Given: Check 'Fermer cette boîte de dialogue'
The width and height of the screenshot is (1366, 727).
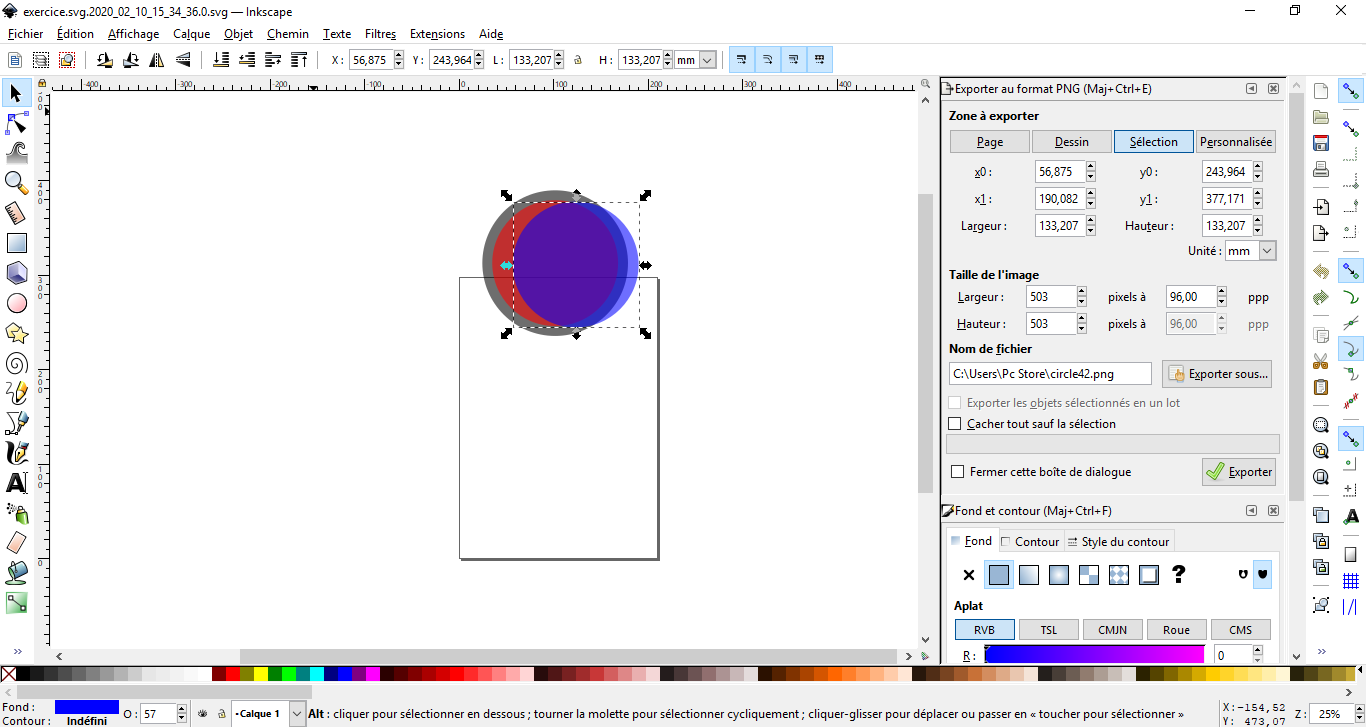Looking at the screenshot, I should 958,472.
